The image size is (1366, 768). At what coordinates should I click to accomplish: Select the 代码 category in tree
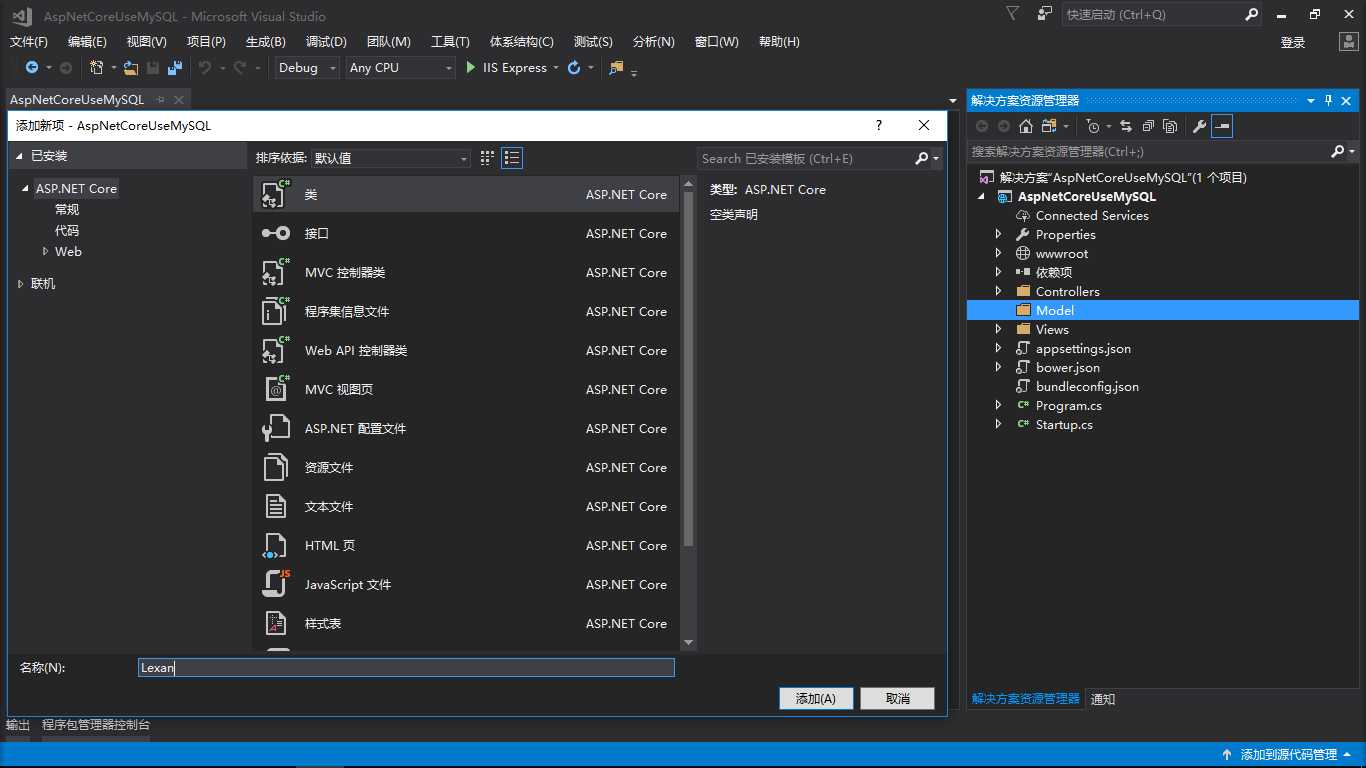(67, 230)
